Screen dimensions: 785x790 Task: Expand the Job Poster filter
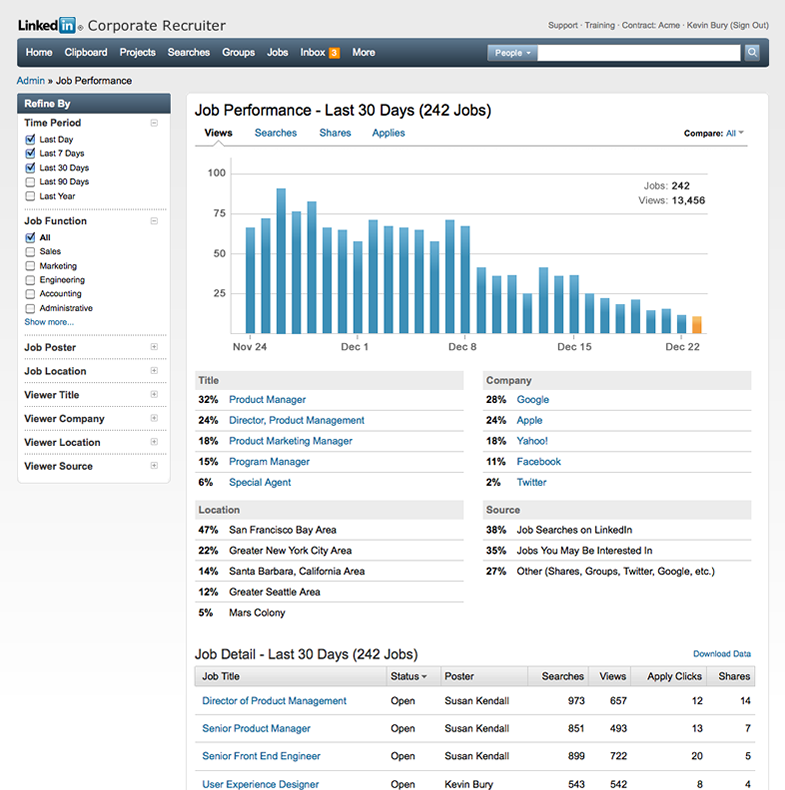tap(154, 347)
